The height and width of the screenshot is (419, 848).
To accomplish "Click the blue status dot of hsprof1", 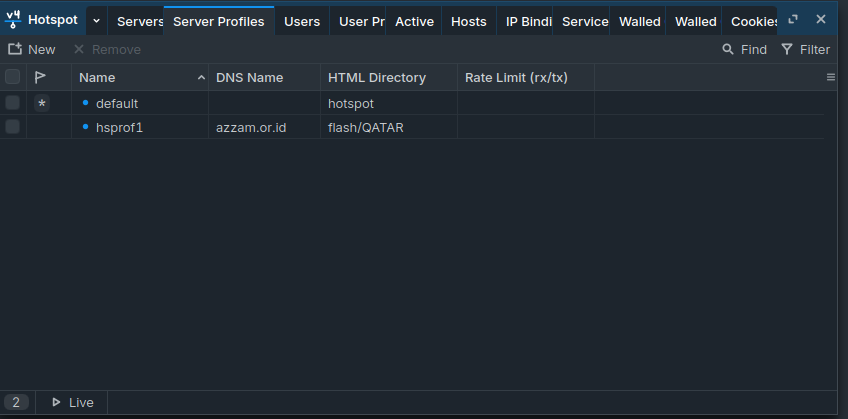I will coord(85,127).
